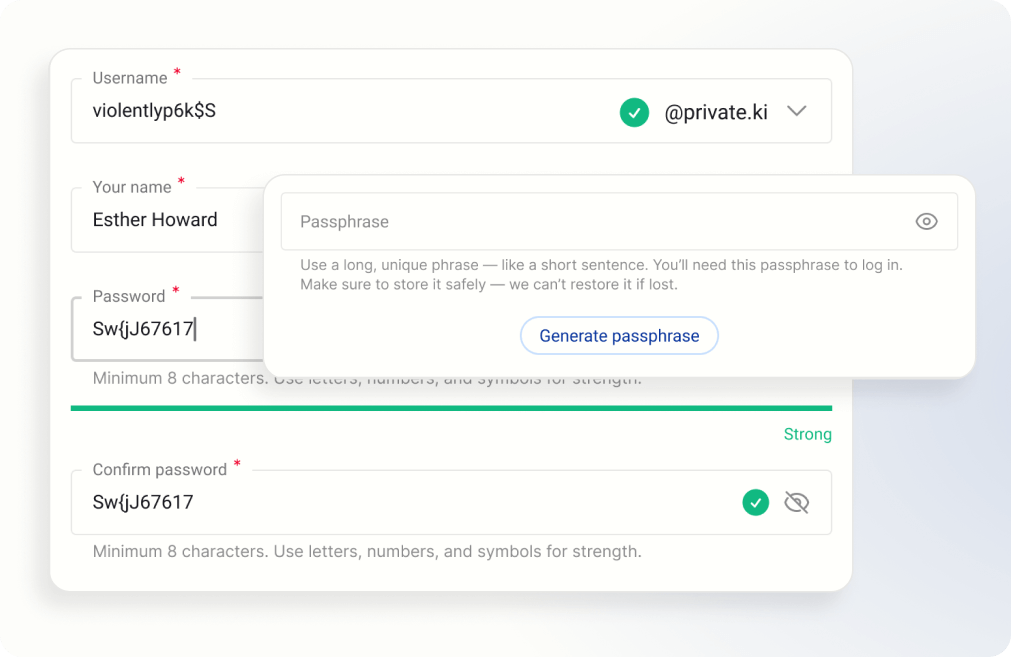Click the Username field label
This screenshot has height=657, width=1011.
130,78
